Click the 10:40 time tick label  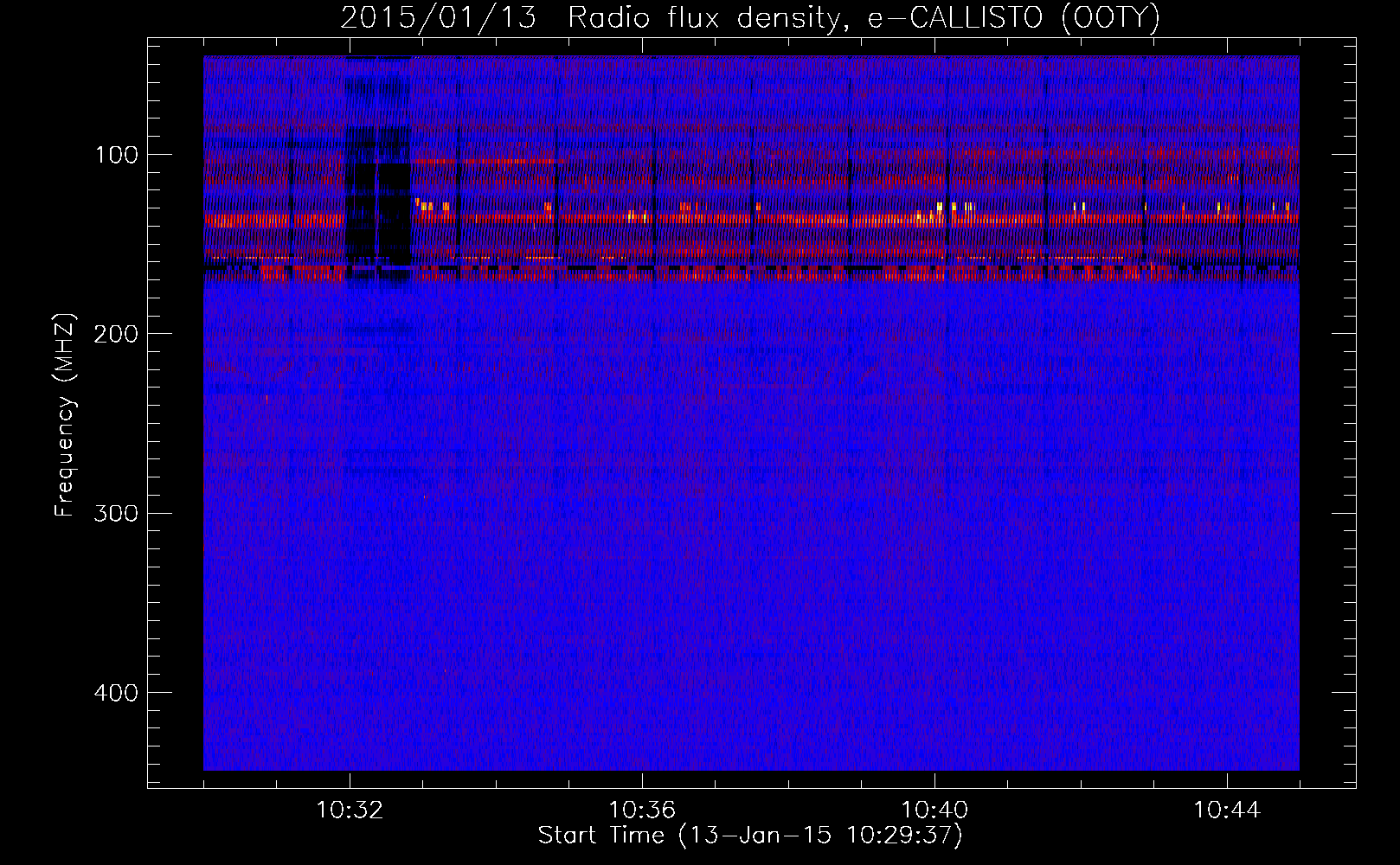click(x=934, y=811)
